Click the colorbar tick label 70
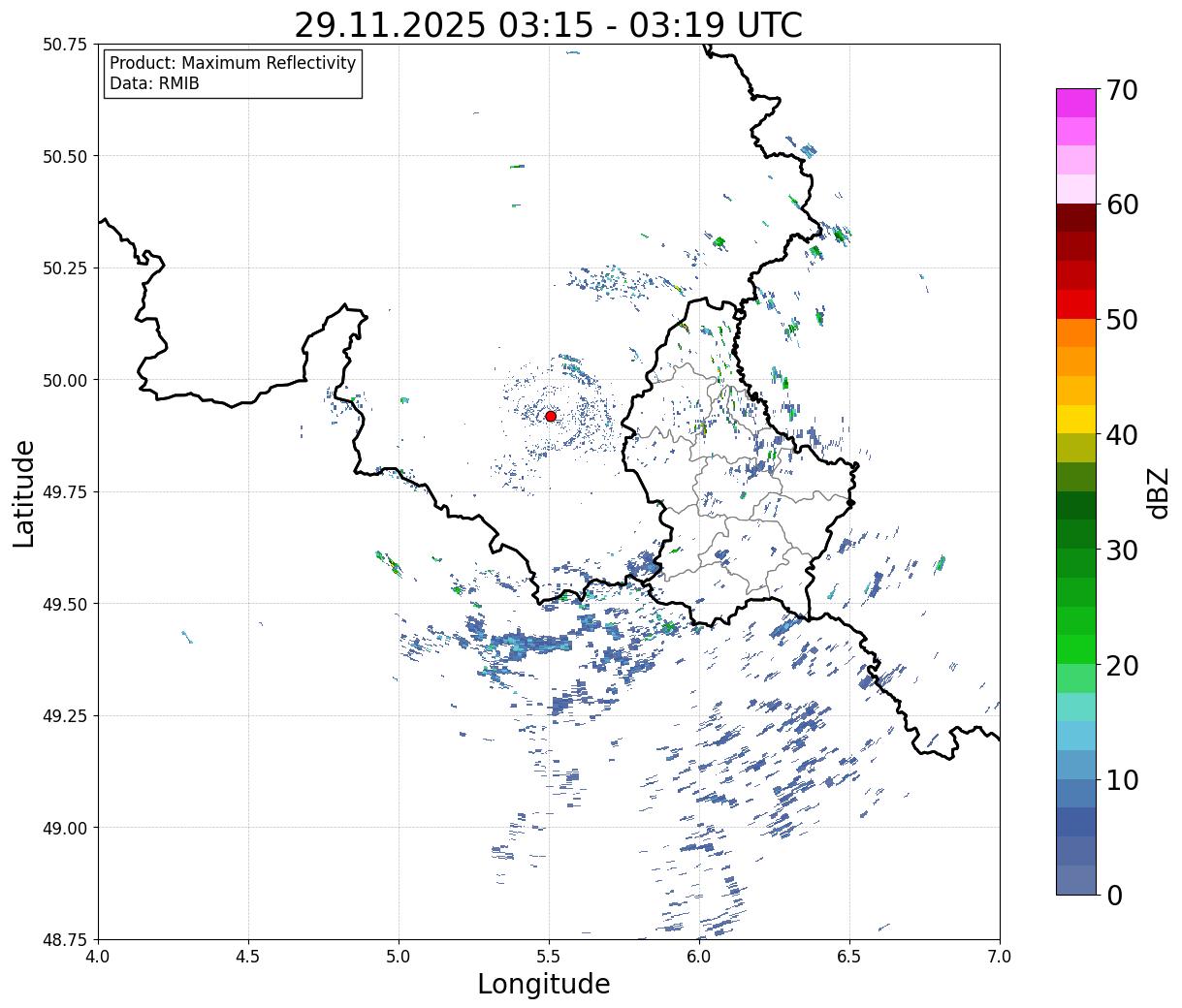Viewport: 1182px width, 1008px height. pyautogui.click(x=1121, y=90)
